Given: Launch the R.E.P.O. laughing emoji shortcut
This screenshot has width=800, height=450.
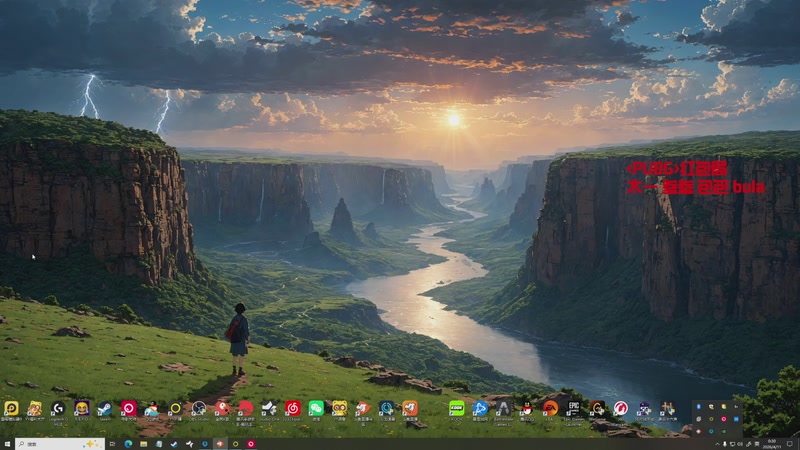Looking at the screenshot, I should pyautogui.click(x=82, y=408).
